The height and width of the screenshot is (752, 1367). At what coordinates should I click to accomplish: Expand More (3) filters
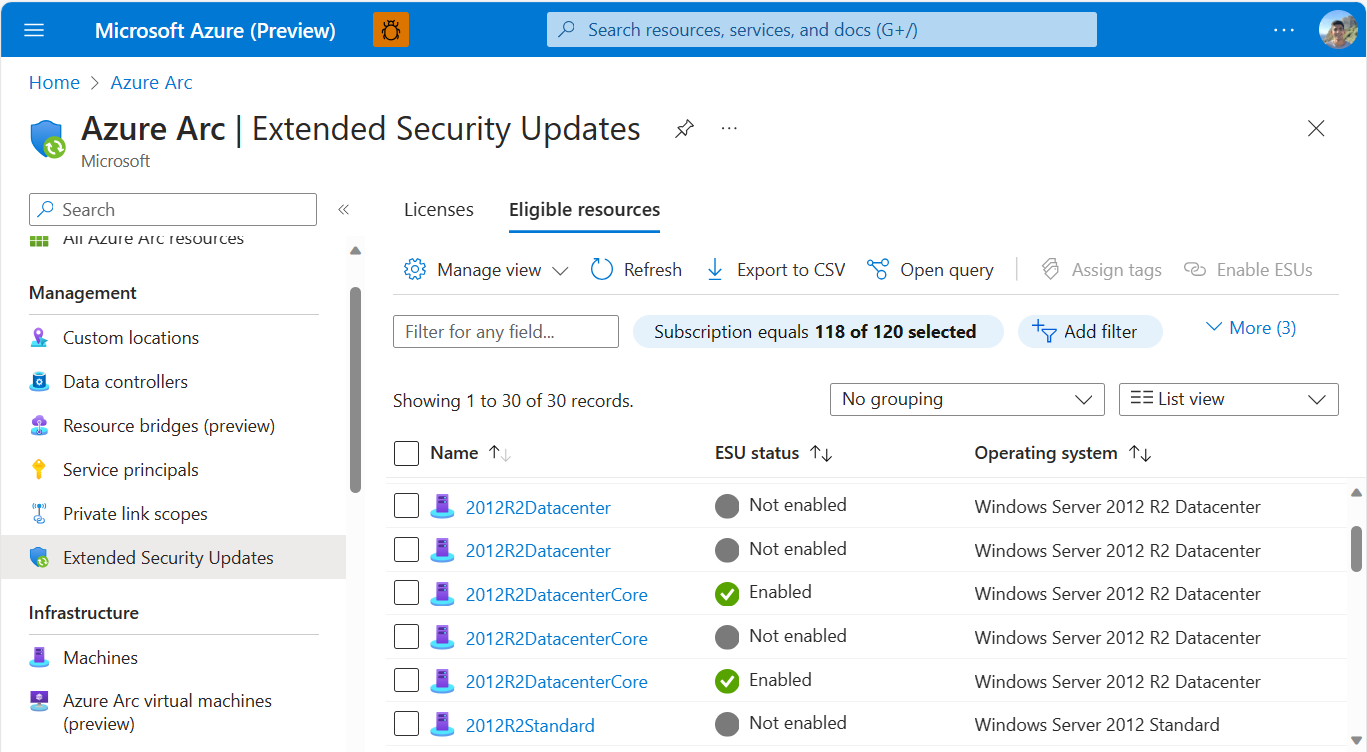(1250, 328)
